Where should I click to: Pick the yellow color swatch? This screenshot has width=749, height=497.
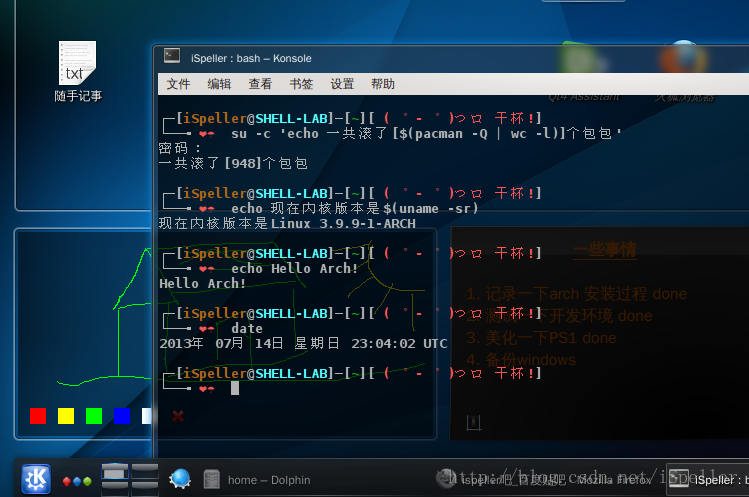[66, 416]
